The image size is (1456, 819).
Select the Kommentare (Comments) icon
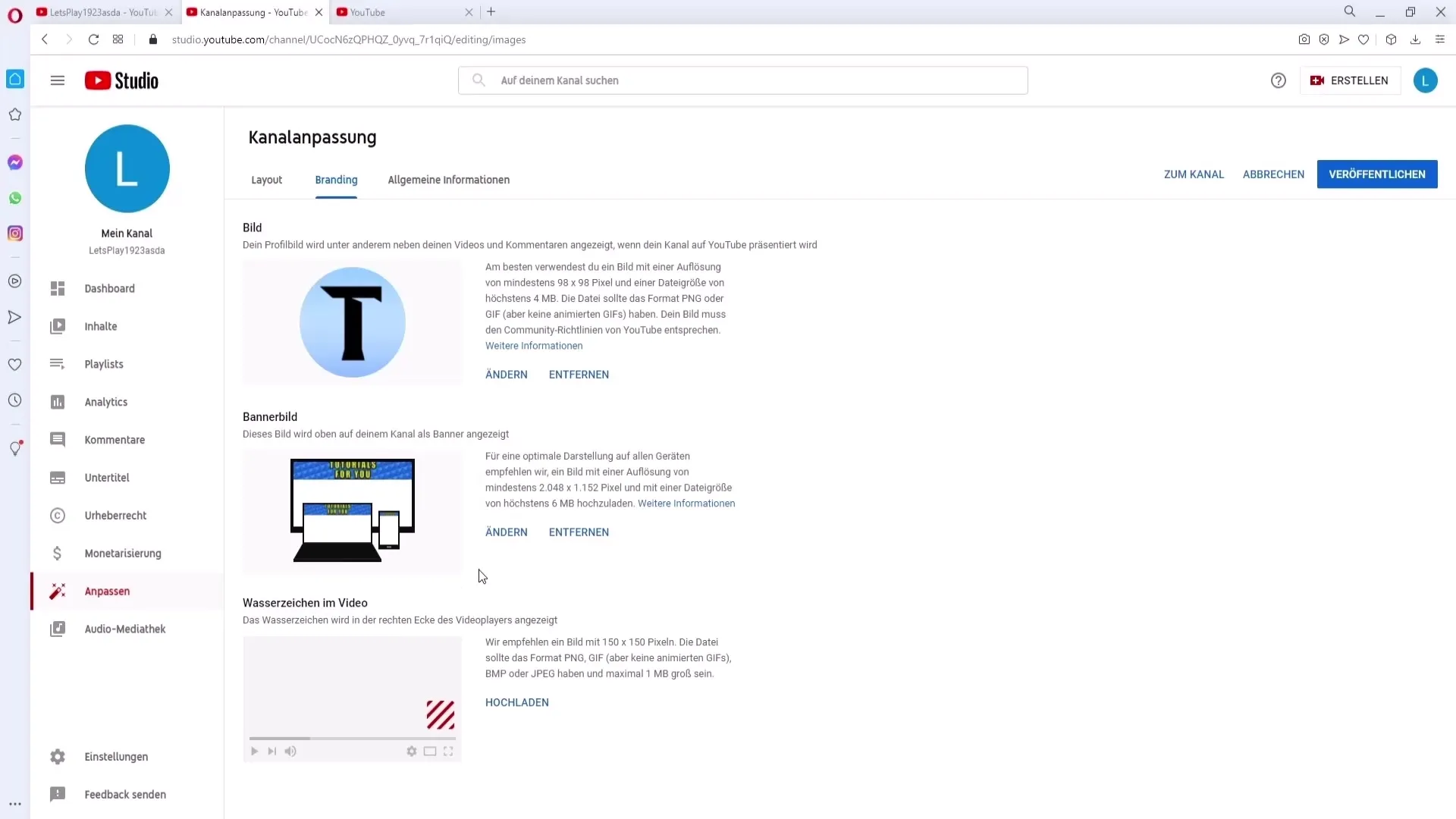[x=57, y=439]
